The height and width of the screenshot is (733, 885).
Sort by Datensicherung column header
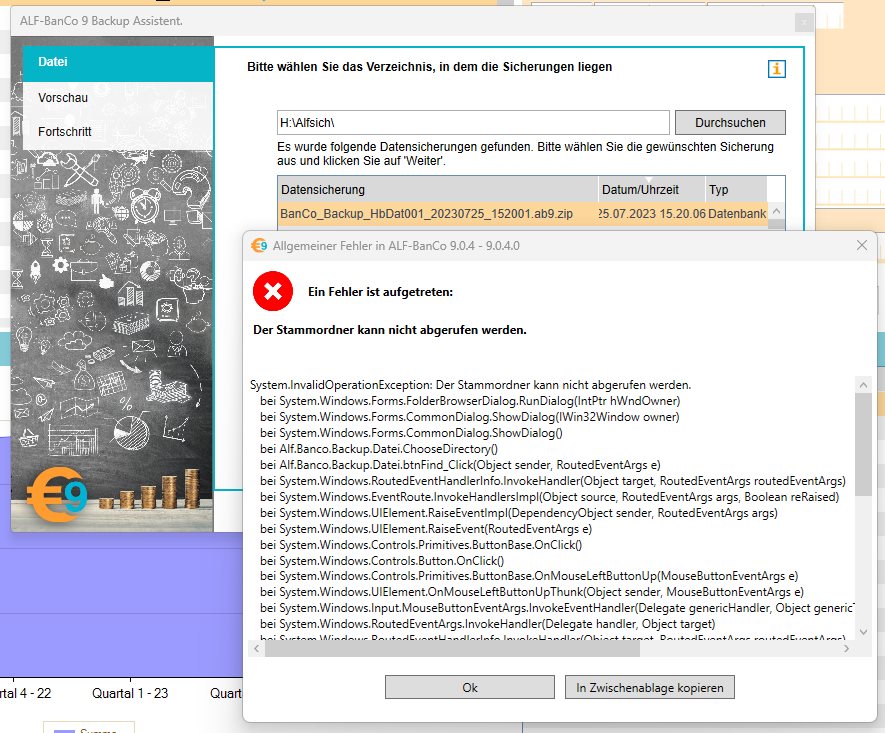click(x=437, y=190)
